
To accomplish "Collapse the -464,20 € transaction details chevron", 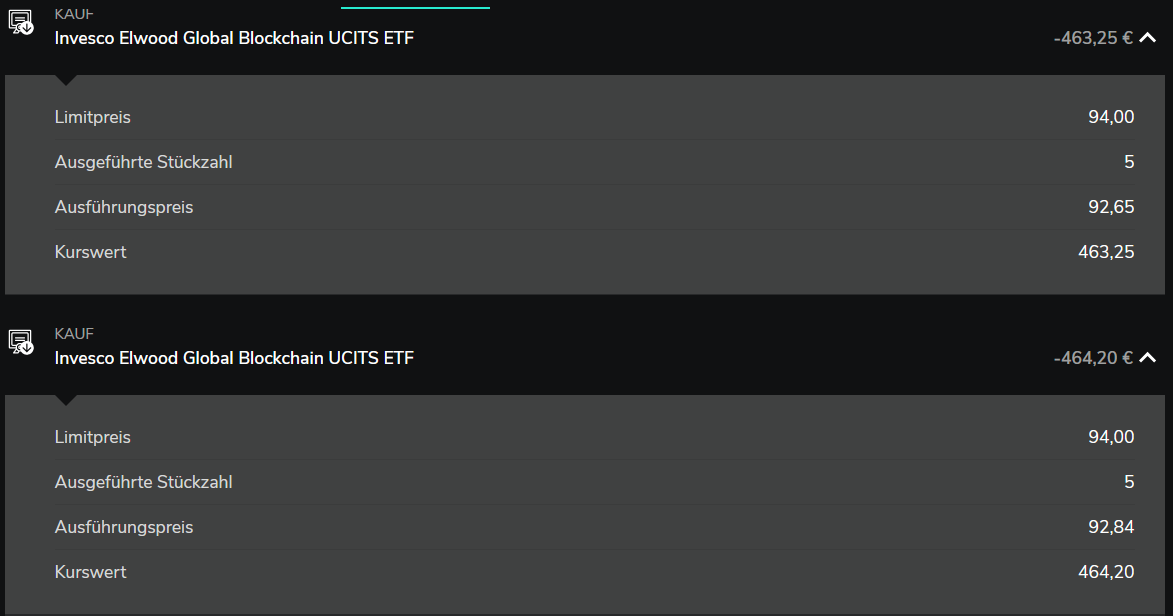I will (1148, 358).
